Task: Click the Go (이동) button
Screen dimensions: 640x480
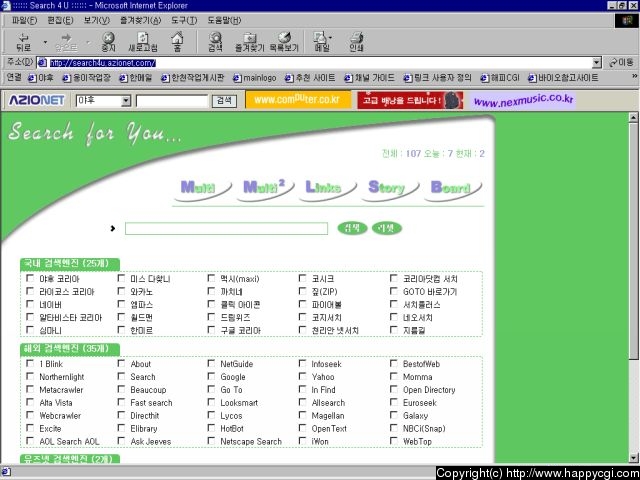Action: coord(621,62)
